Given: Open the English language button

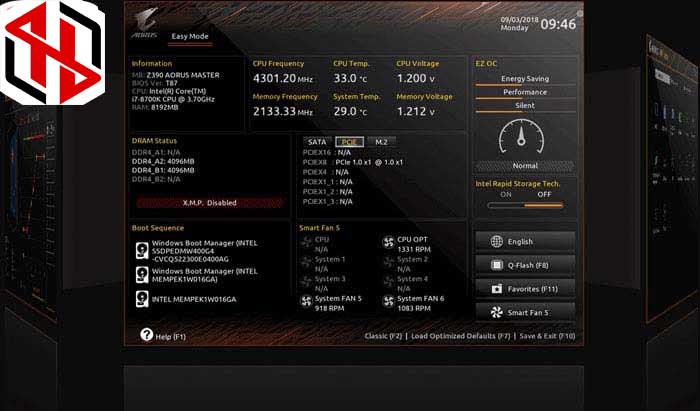Looking at the screenshot, I should click(x=525, y=241).
